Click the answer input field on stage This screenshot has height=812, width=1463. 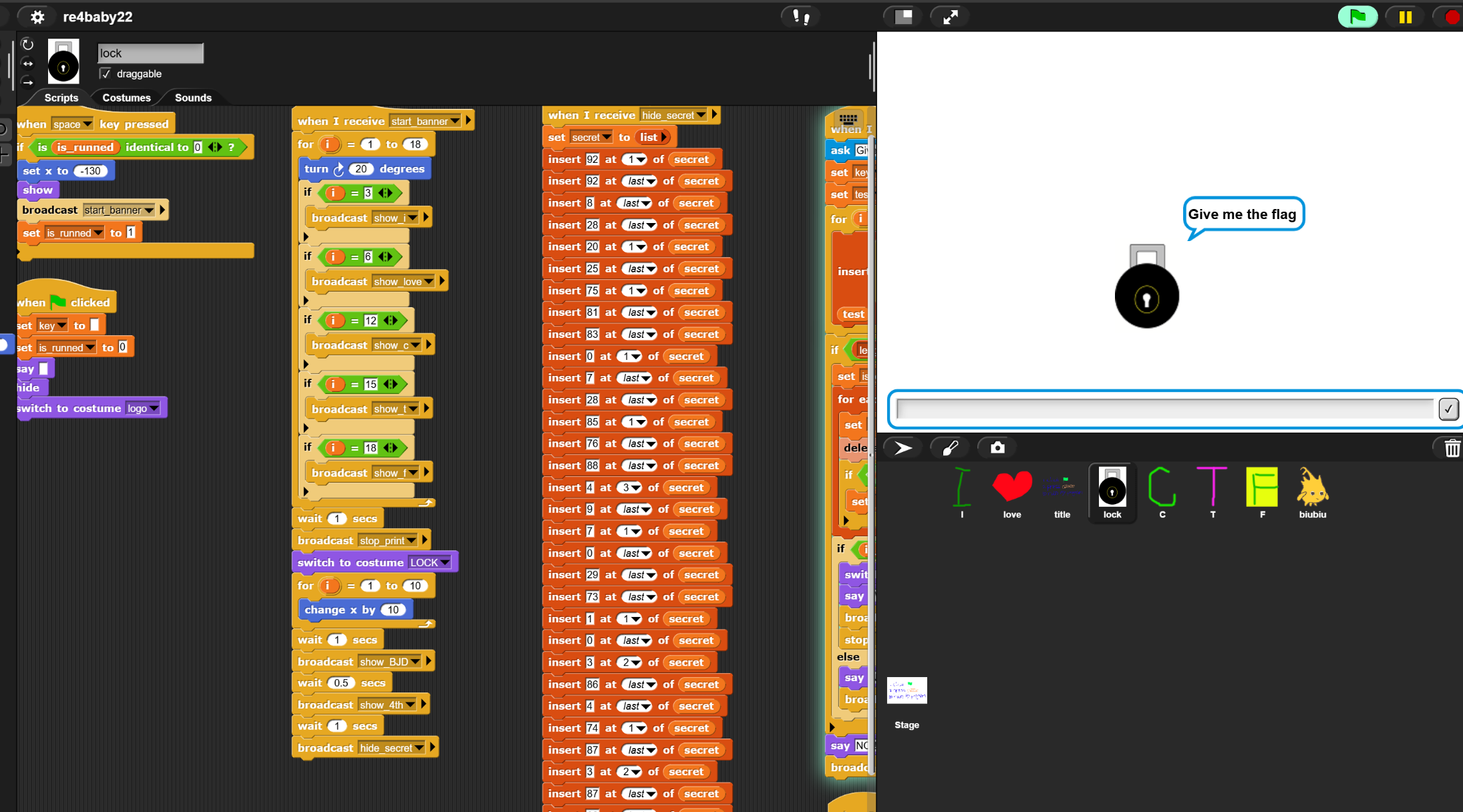click(x=1164, y=409)
